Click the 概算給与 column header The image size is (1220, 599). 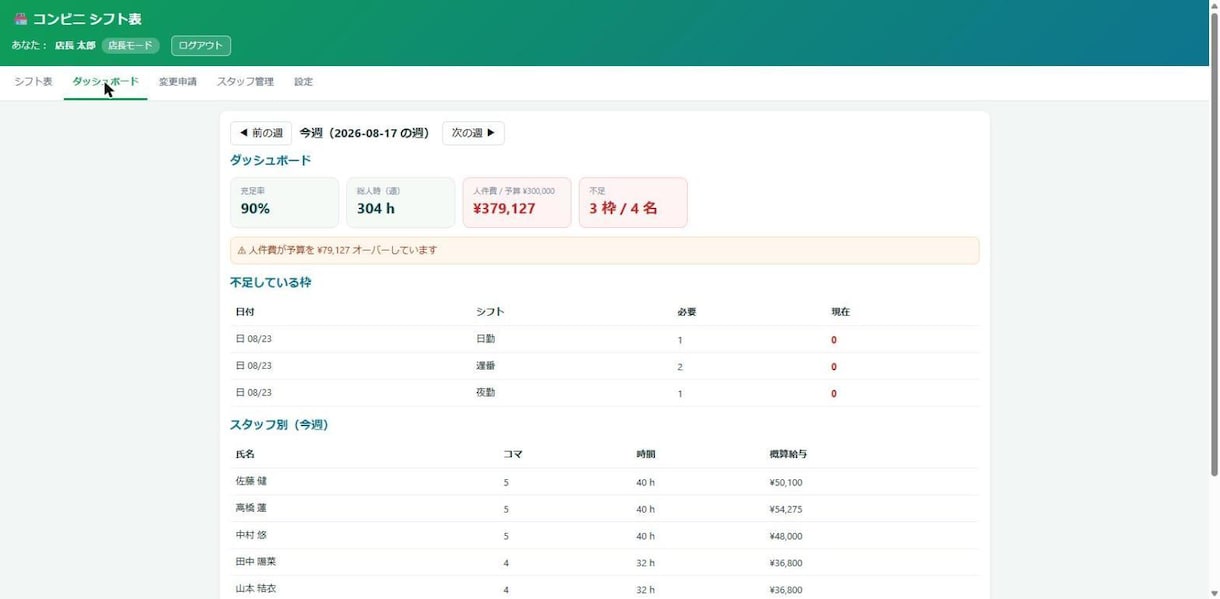point(788,454)
